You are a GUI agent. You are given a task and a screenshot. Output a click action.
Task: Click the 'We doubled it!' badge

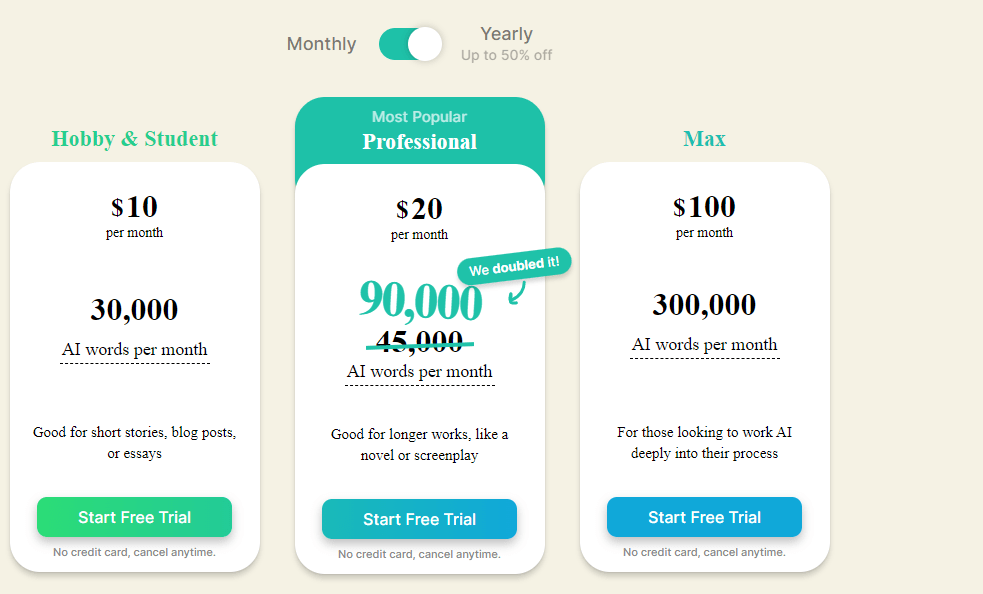(x=514, y=267)
